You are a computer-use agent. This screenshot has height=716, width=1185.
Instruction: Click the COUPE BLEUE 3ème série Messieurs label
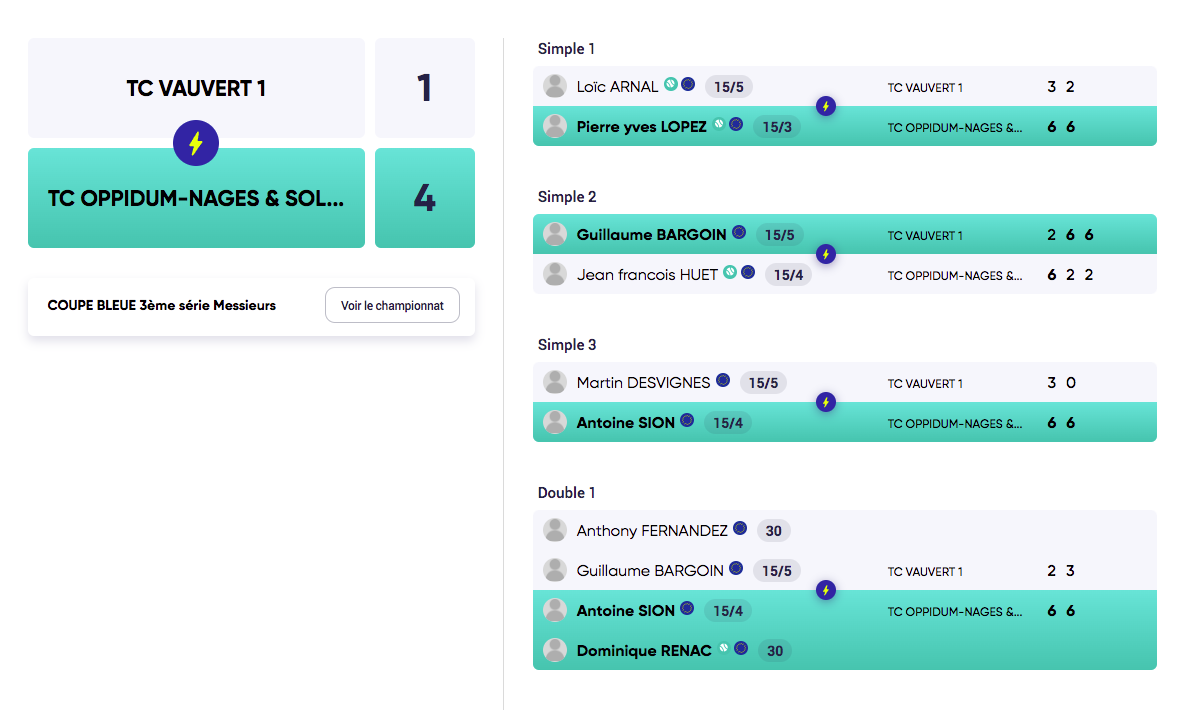point(162,305)
